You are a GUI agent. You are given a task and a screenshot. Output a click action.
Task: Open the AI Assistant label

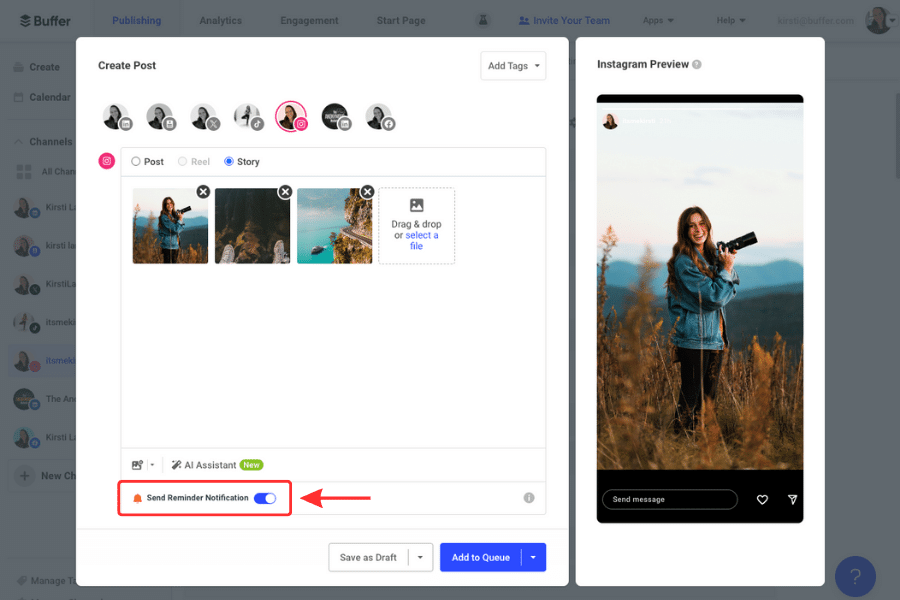[210, 465]
